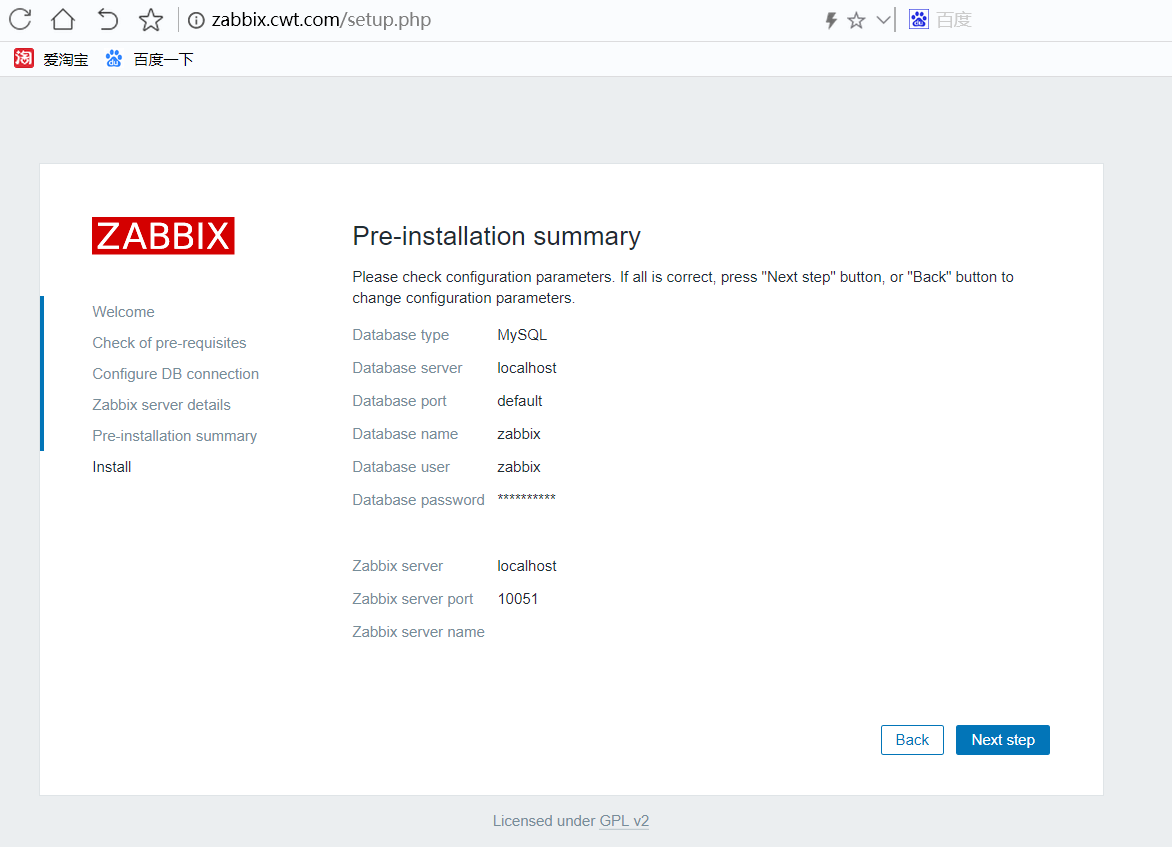Select Configure DB connection step
Viewport: 1172px width, 847px height.
176,374
